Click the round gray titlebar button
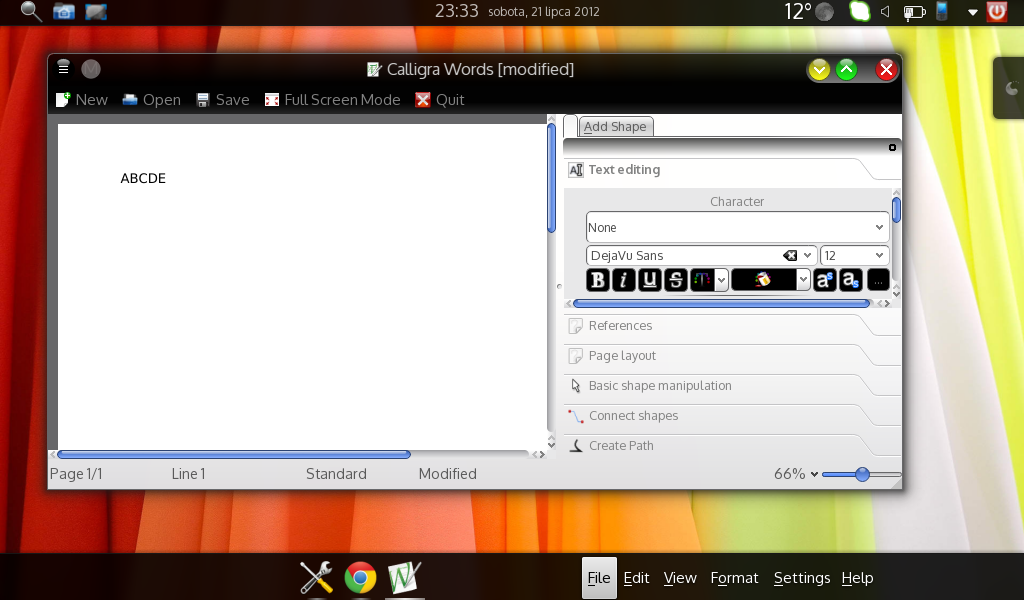 coord(91,69)
